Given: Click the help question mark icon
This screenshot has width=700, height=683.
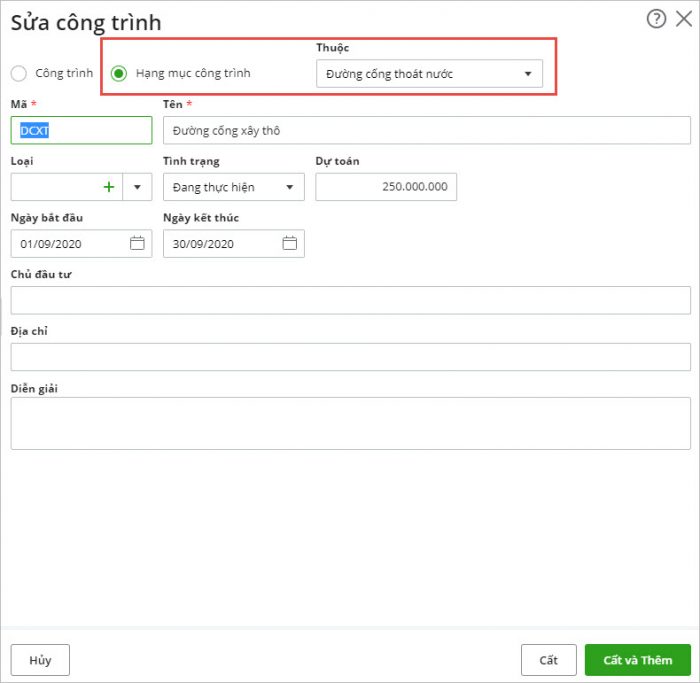Looking at the screenshot, I should pos(656,19).
